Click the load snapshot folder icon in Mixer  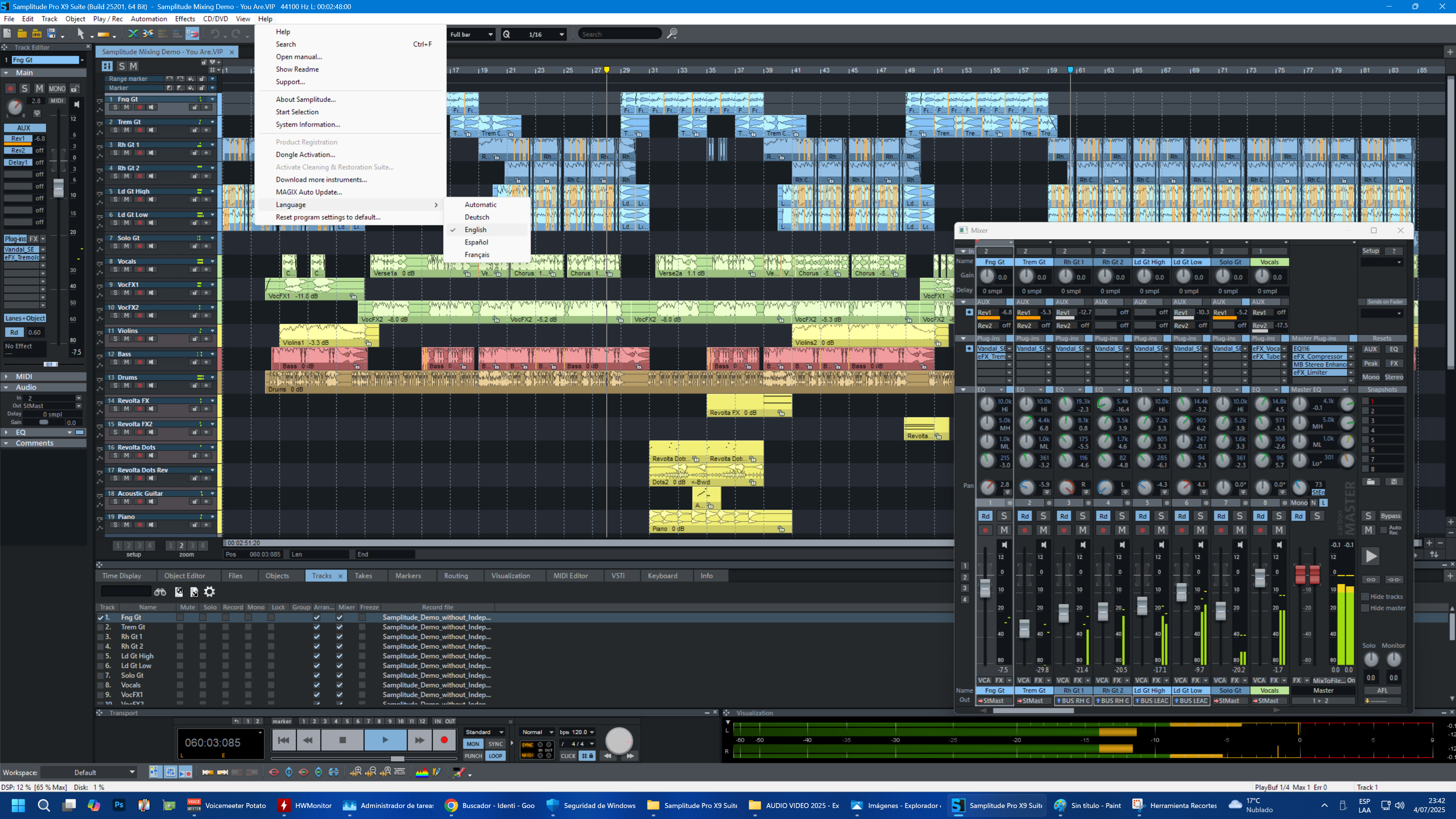pos(1371,482)
